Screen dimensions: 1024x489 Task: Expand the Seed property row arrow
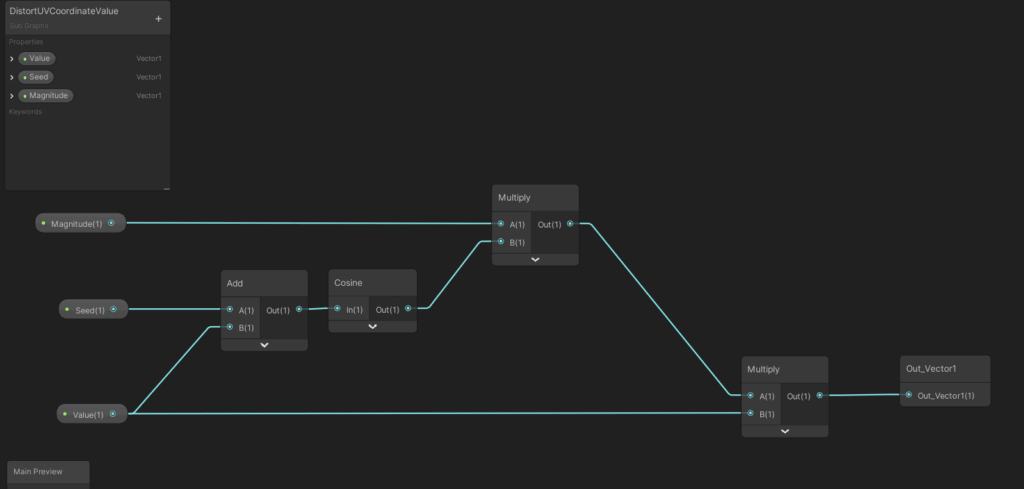[x=12, y=77]
